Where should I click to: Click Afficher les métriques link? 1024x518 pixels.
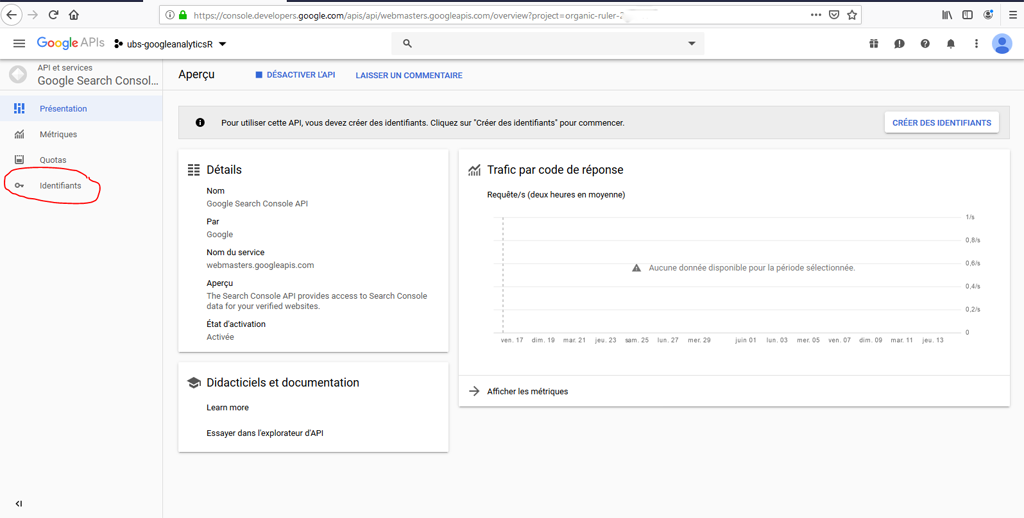click(x=528, y=391)
